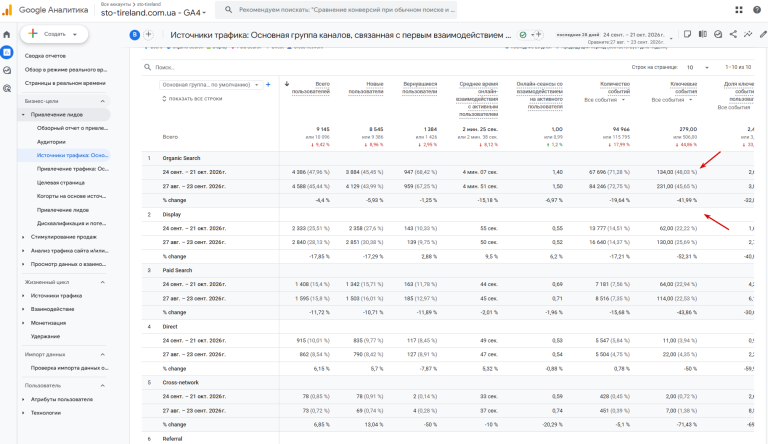
Task: Open the Google apps grid
Action: (x=739, y=10)
